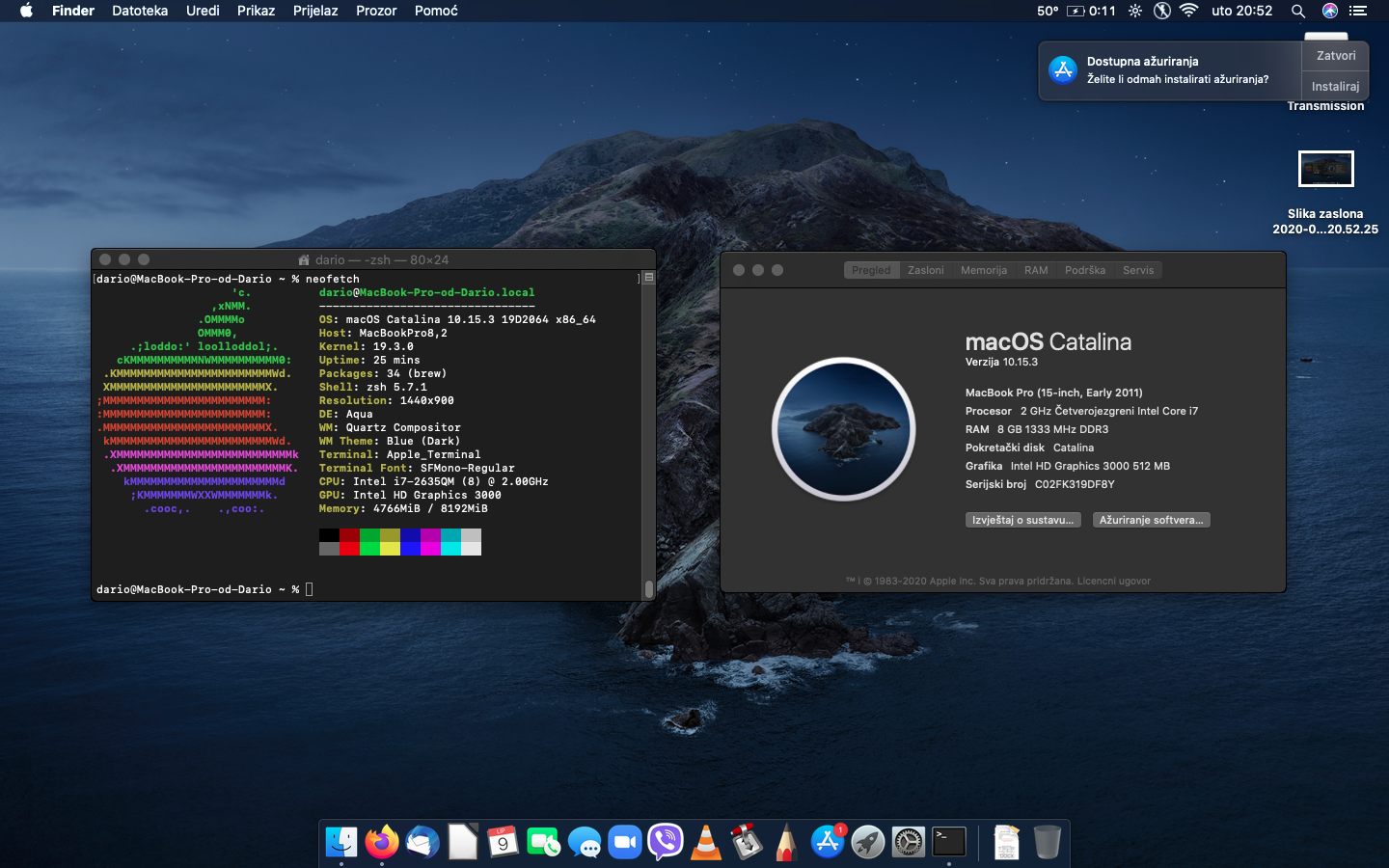Switch to the Servis tab
The image size is (1389, 868).
[x=1138, y=270]
